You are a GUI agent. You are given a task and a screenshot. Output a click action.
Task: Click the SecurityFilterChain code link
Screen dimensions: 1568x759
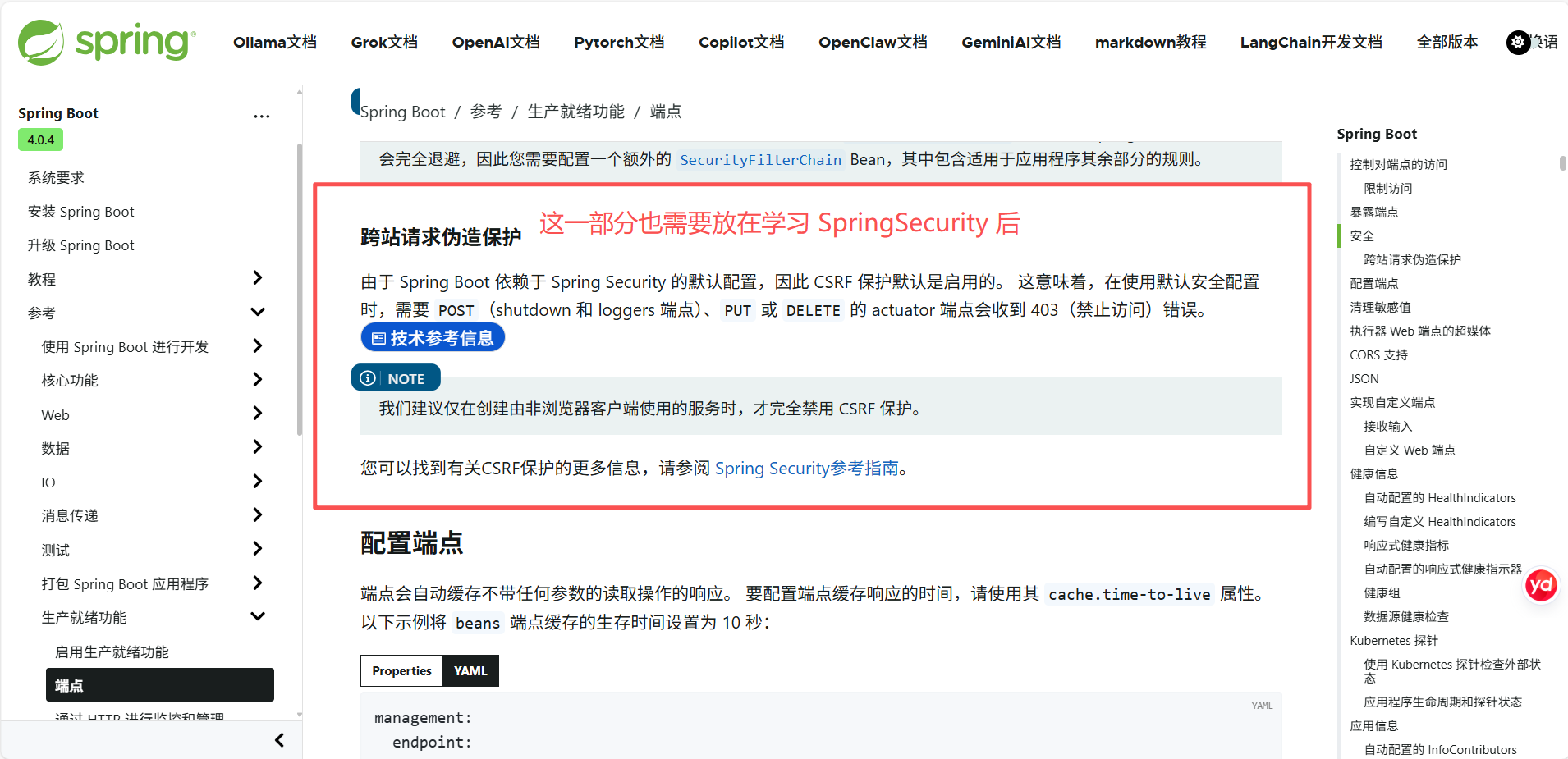[760, 160]
